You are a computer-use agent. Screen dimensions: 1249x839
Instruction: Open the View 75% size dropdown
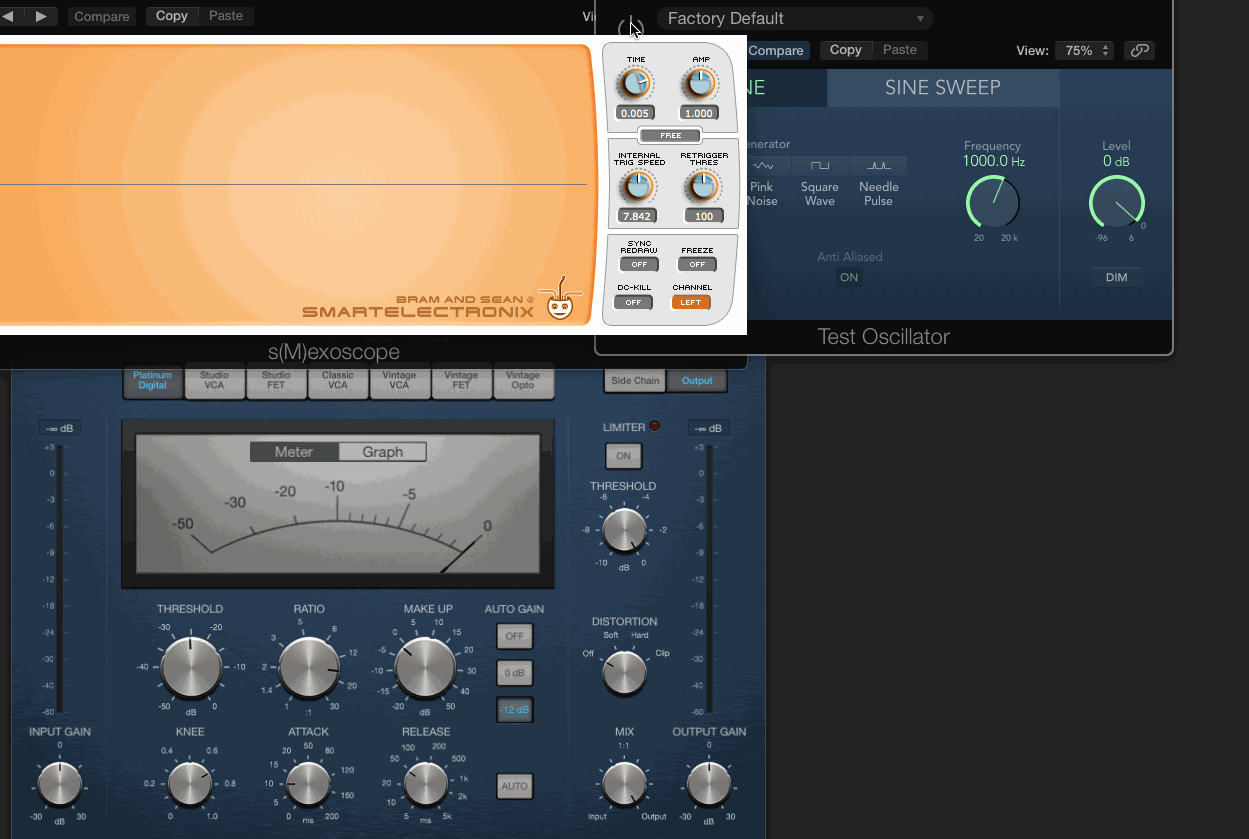coord(1084,50)
